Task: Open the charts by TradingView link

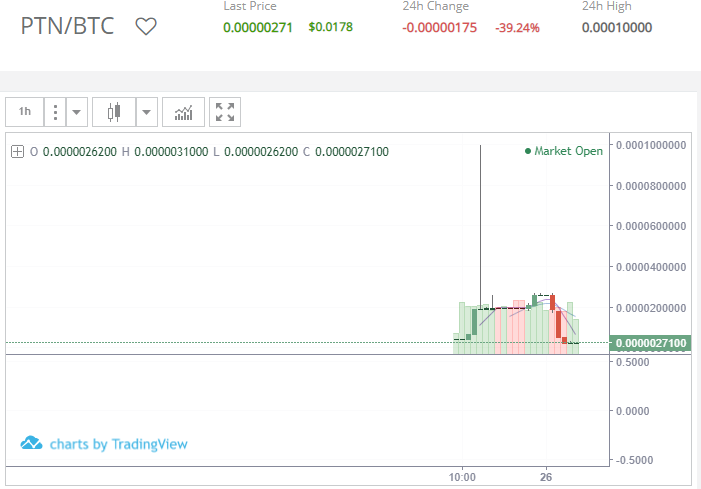Action: pyautogui.click(x=118, y=444)
